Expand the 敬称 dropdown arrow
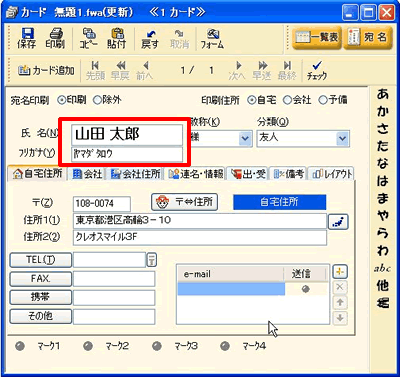The image size is (400, 377). pyautogui.click(x=245, y=138)
